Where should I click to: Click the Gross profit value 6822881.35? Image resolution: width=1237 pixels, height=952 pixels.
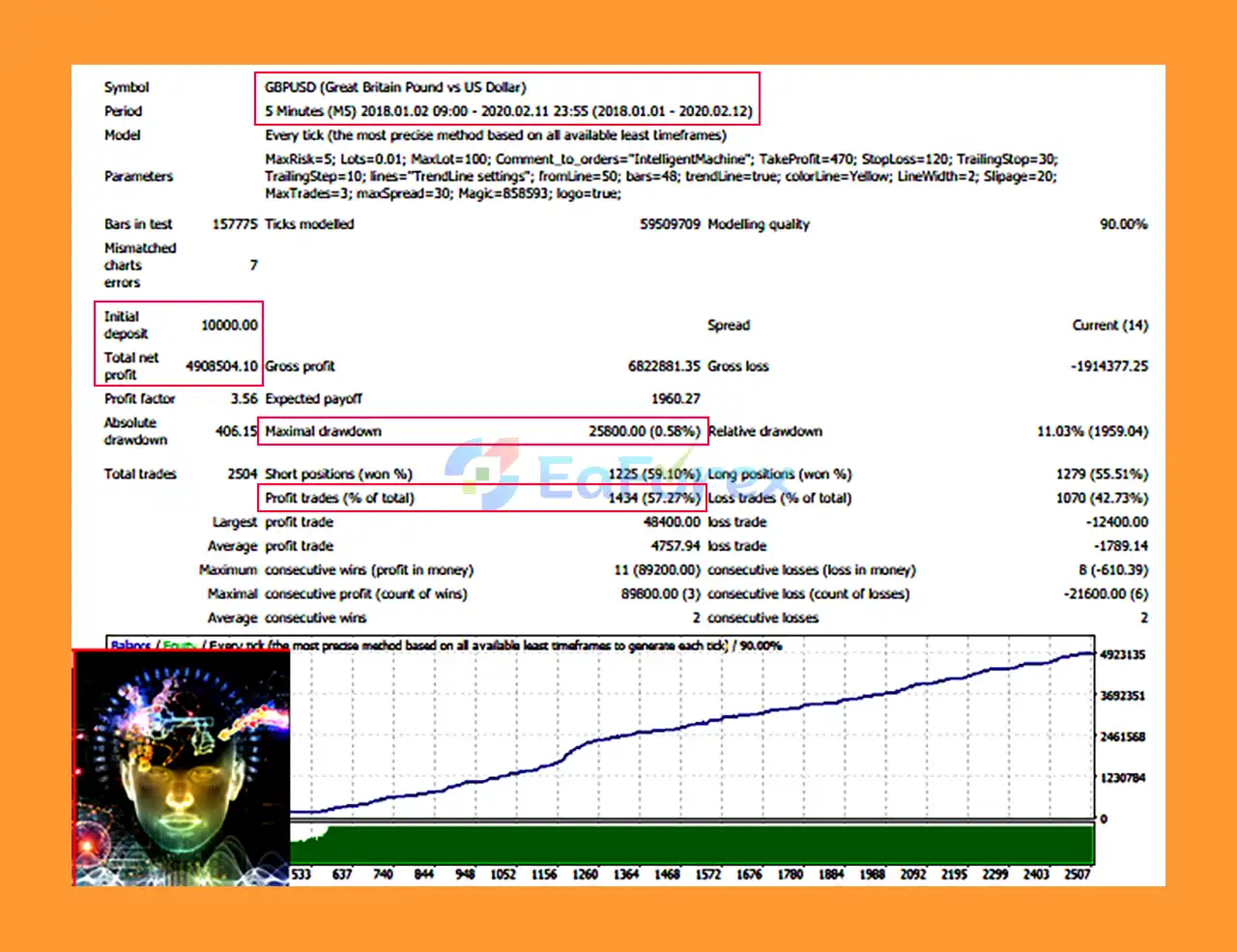tap(666, 366)
